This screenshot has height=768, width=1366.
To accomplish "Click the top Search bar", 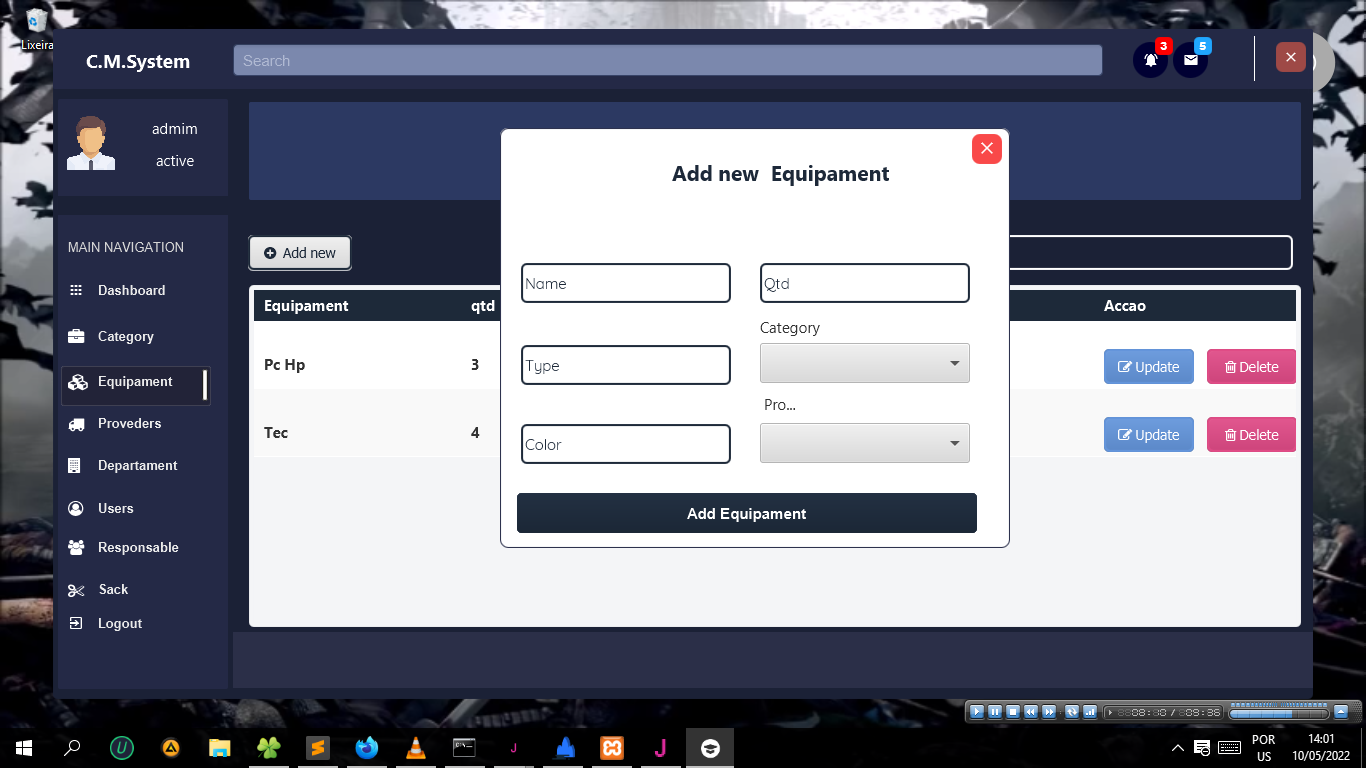I will pyautogui.click(x=668, y=60).
